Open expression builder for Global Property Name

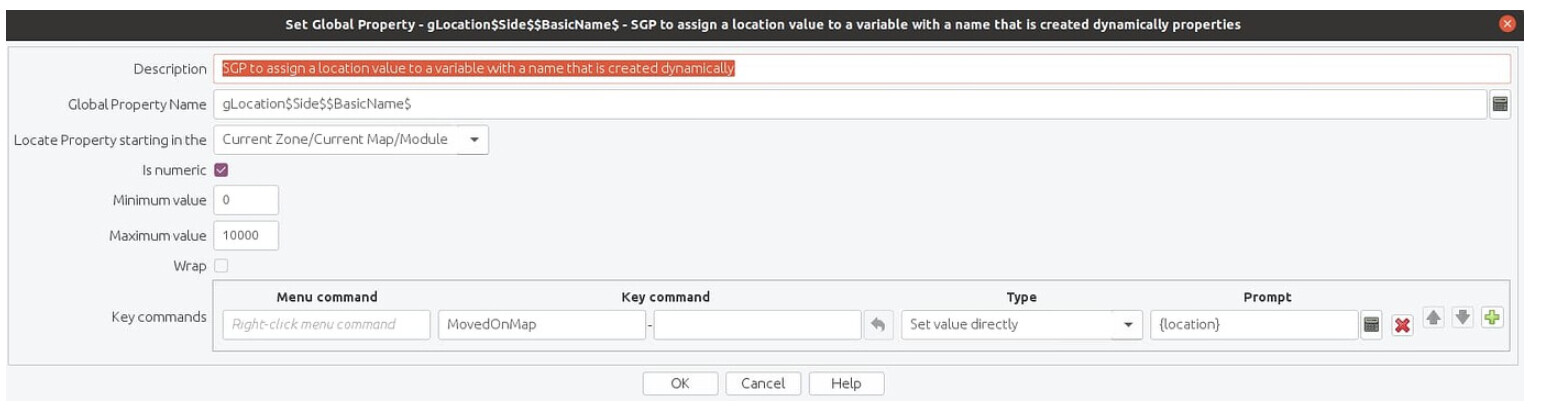(1499, 104)
